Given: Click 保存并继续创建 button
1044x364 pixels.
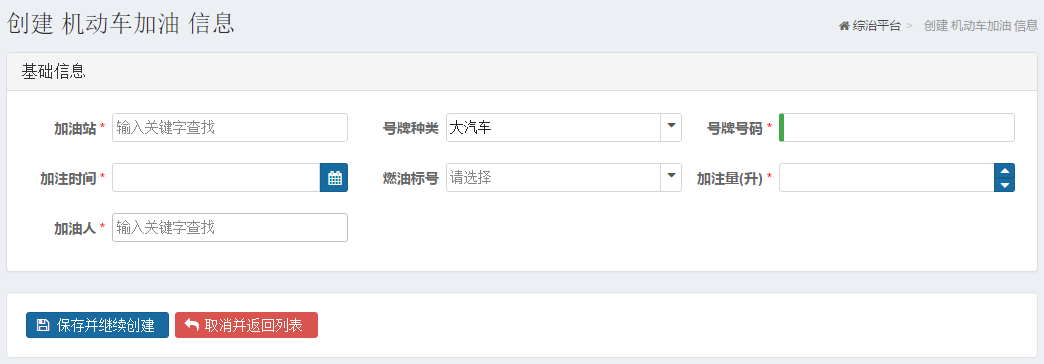Looking at the screenshot, I should pyautogui.click(x=97, y=325).
